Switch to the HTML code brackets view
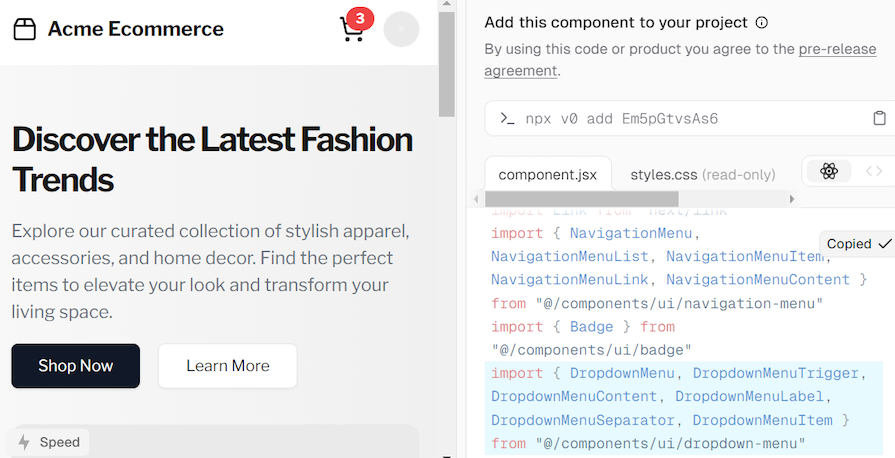This screenshot has height=458, width=895. pos(873,171)
